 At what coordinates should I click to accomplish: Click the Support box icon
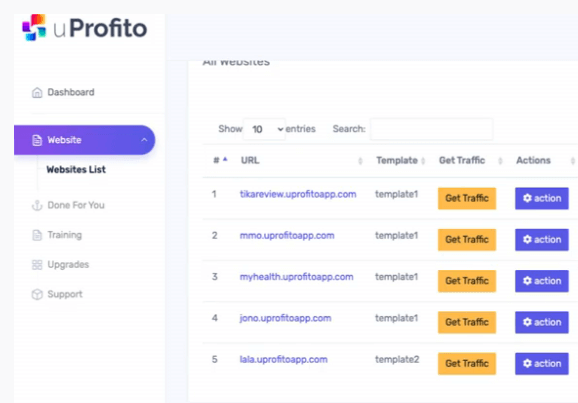37,294
